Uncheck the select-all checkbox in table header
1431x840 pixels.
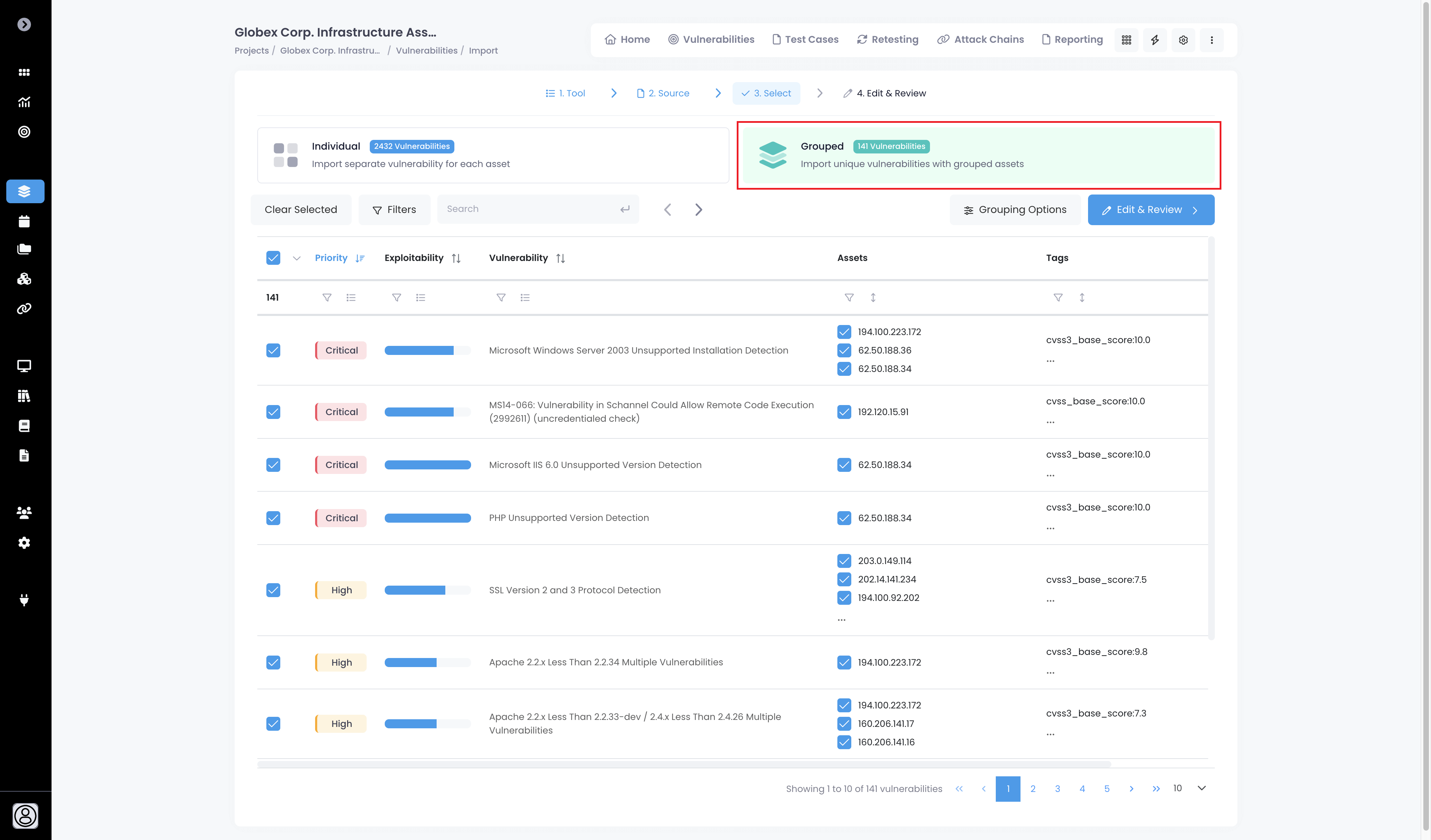click(273, 258)
